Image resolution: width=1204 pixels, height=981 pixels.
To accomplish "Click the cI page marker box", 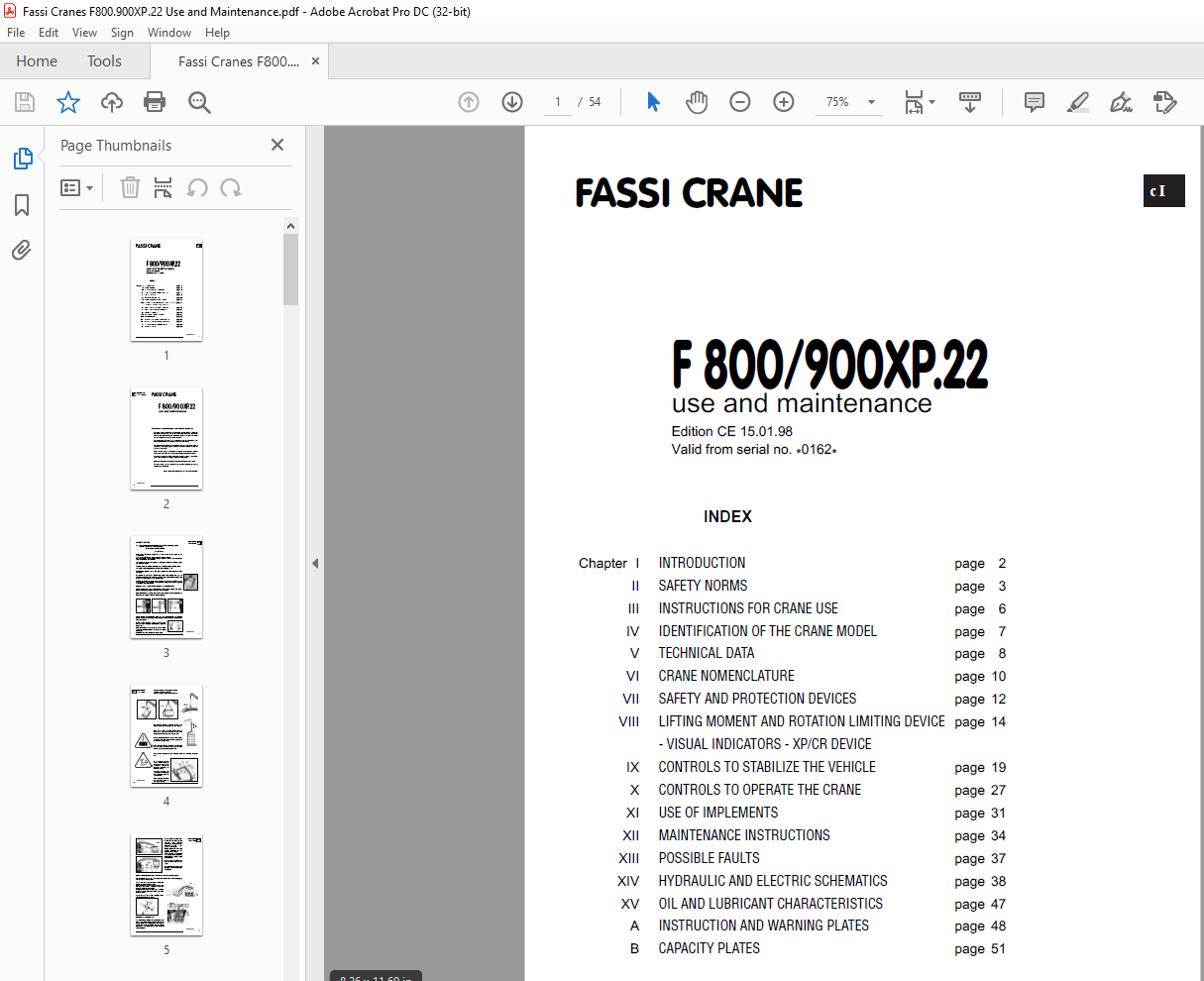I will (1163, 191).
